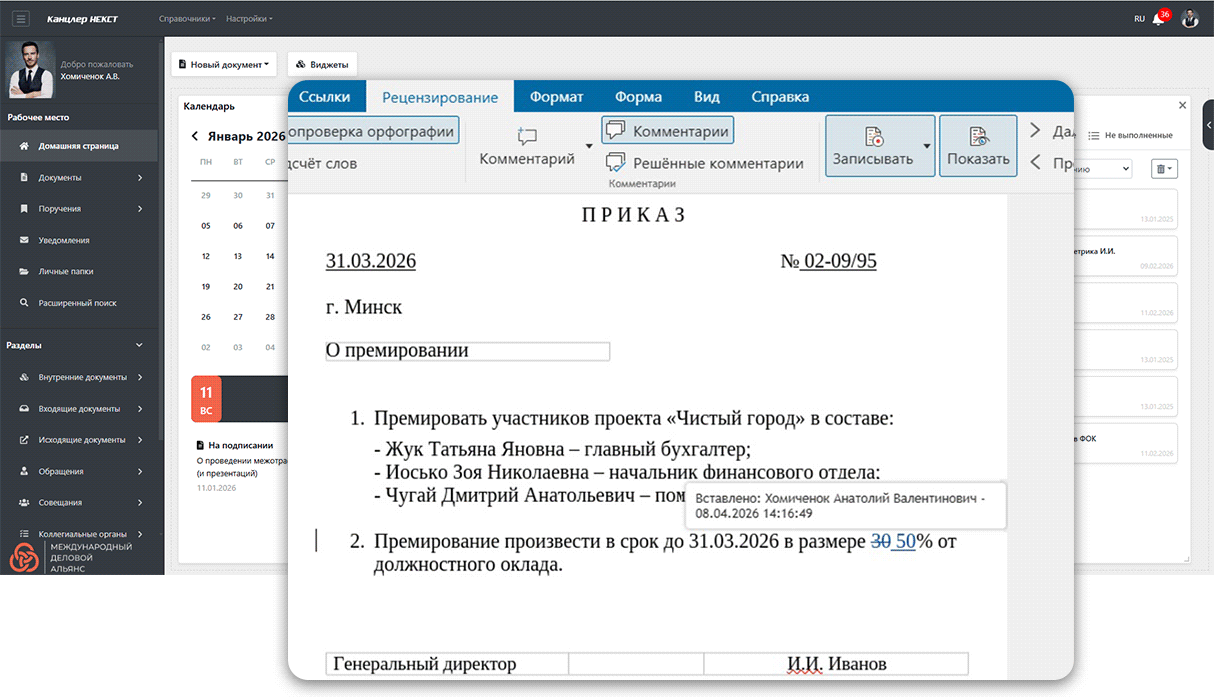Screen dimensions: 1214x697
Task: Open the Новый документ dropdown
Action: tap(224, 65)
